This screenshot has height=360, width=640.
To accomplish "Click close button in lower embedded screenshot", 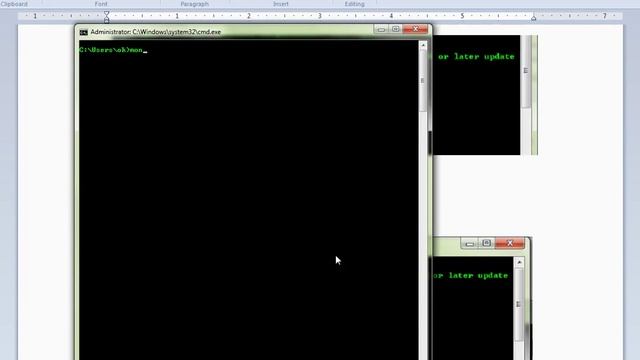I will tap(509, 243).
